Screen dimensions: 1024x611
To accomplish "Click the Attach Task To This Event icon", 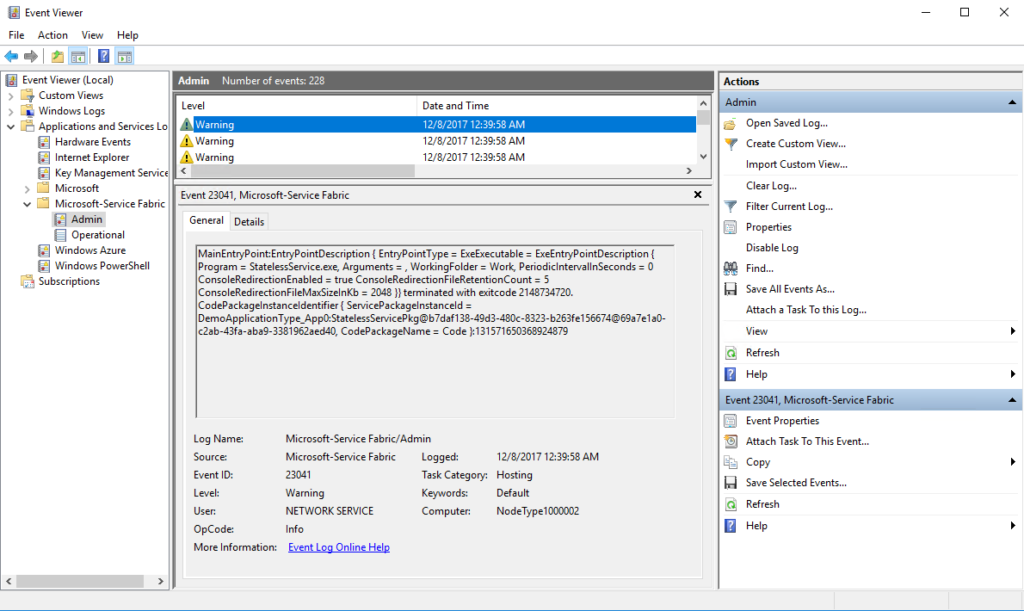I will 730,441.
